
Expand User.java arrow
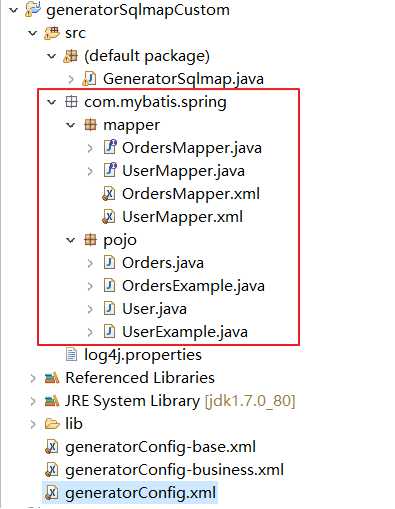tap(90, 309)
